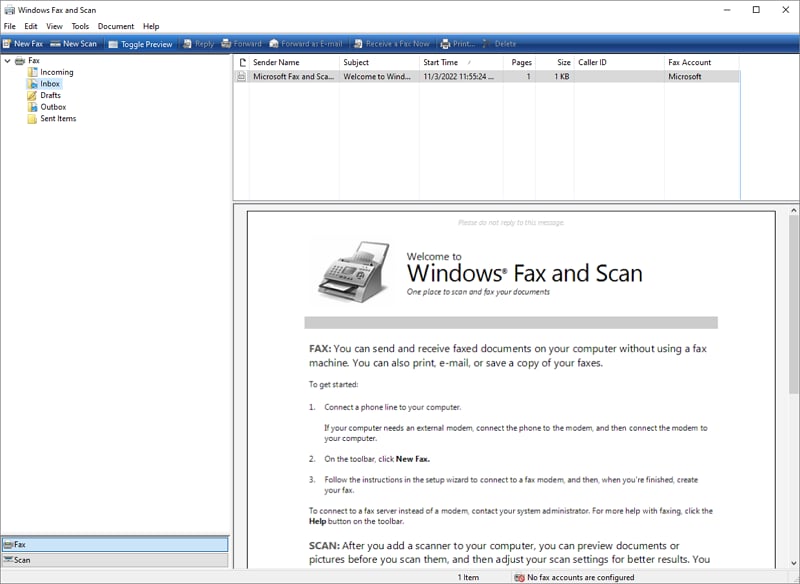Click Receive a Fax Now
Image resolution: width=800 pixels, height=584 pixels.
tap(392, 44)
